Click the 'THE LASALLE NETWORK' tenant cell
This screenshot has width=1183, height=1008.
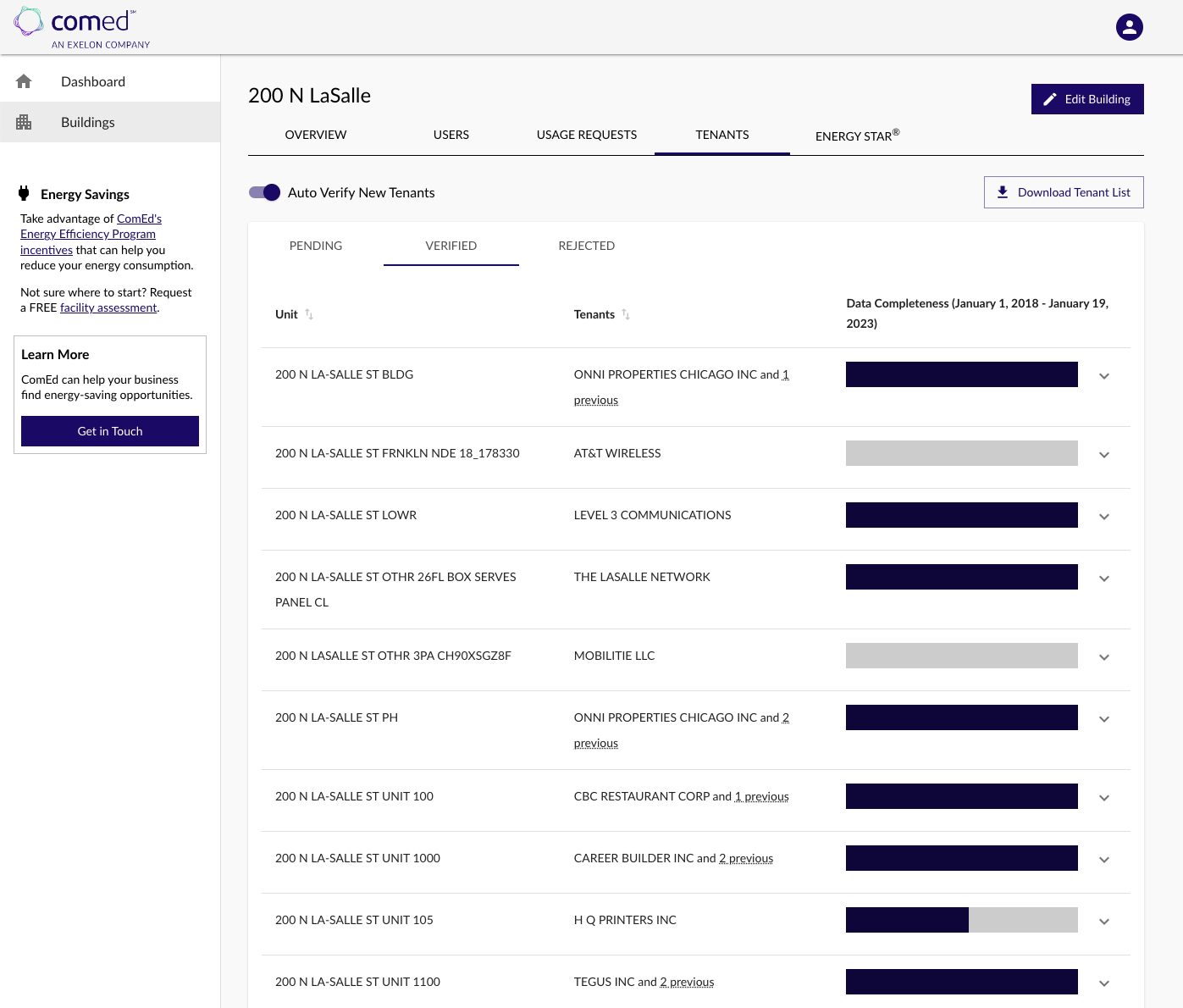coord(642,577)
